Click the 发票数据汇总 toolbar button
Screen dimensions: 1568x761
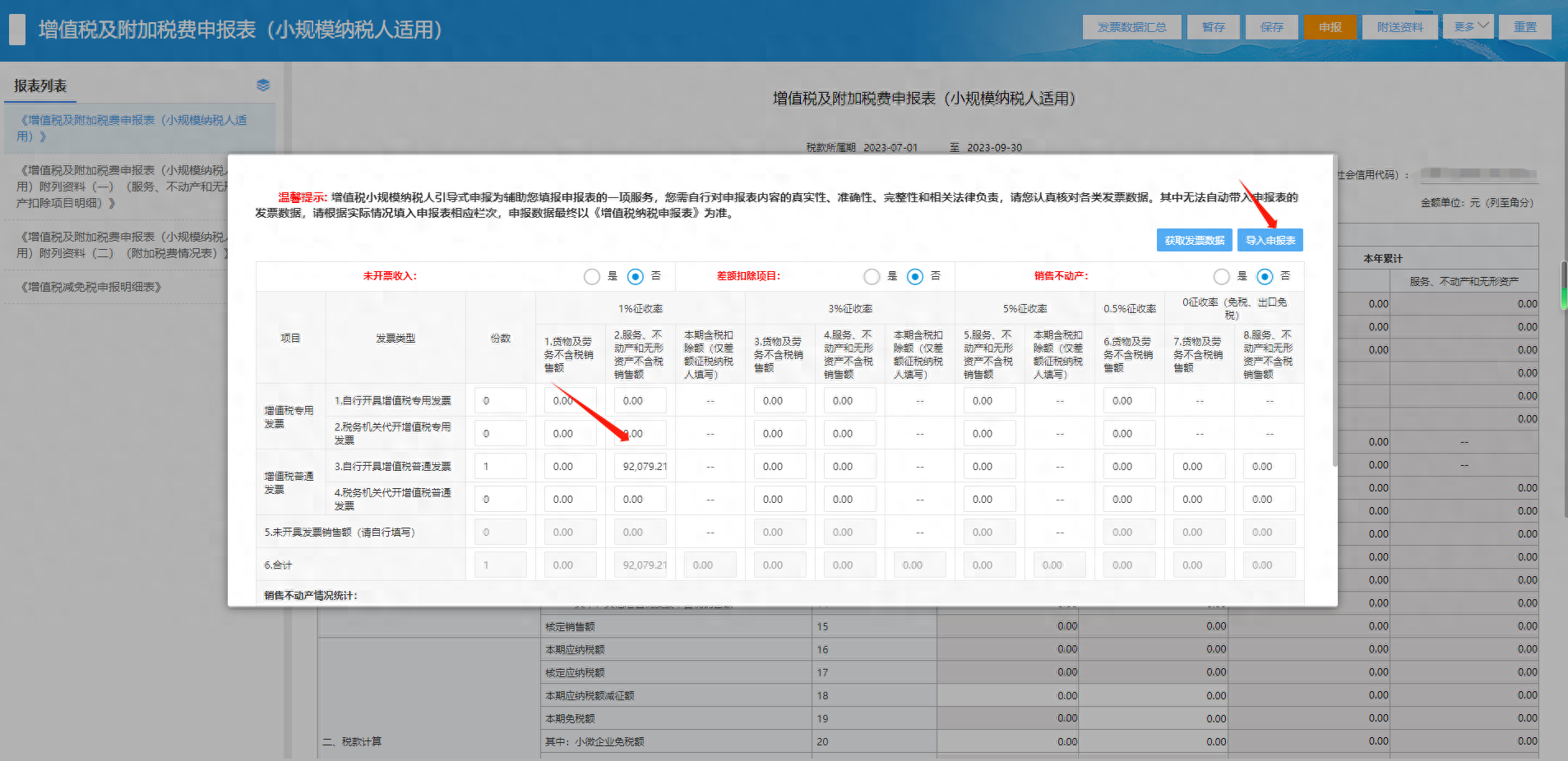pos(1131,26)
